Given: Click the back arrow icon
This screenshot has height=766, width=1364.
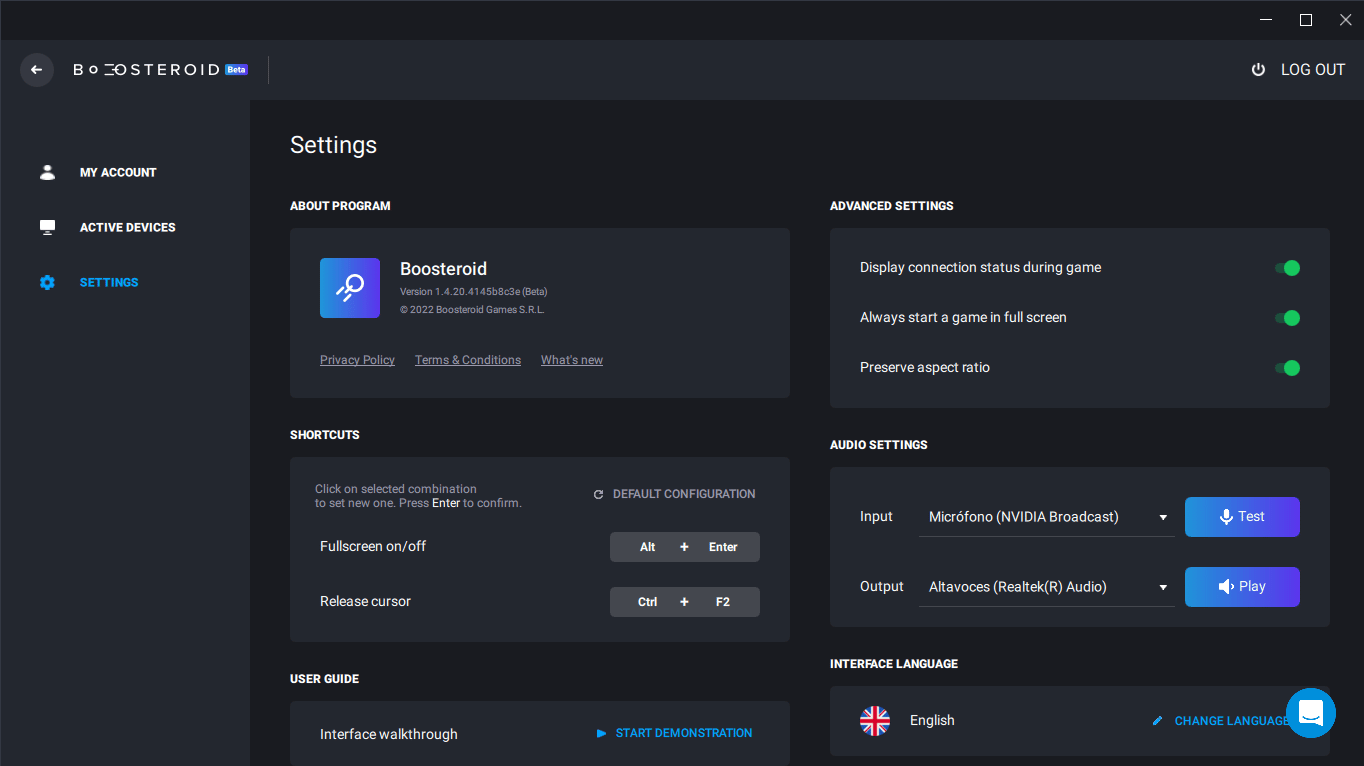Looking at the screenshot, I should click(x=37, y=70).
